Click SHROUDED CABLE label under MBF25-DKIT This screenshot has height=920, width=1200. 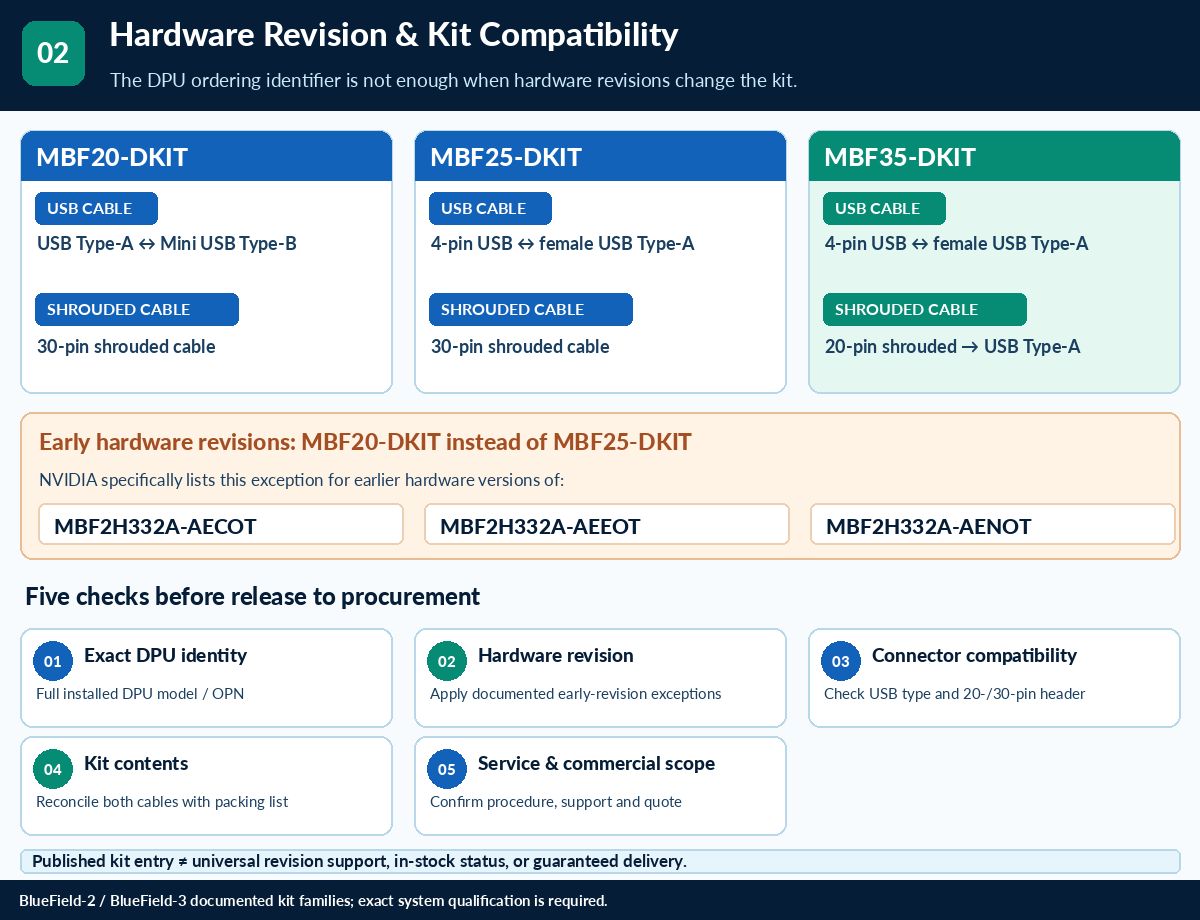coord(531,309)
